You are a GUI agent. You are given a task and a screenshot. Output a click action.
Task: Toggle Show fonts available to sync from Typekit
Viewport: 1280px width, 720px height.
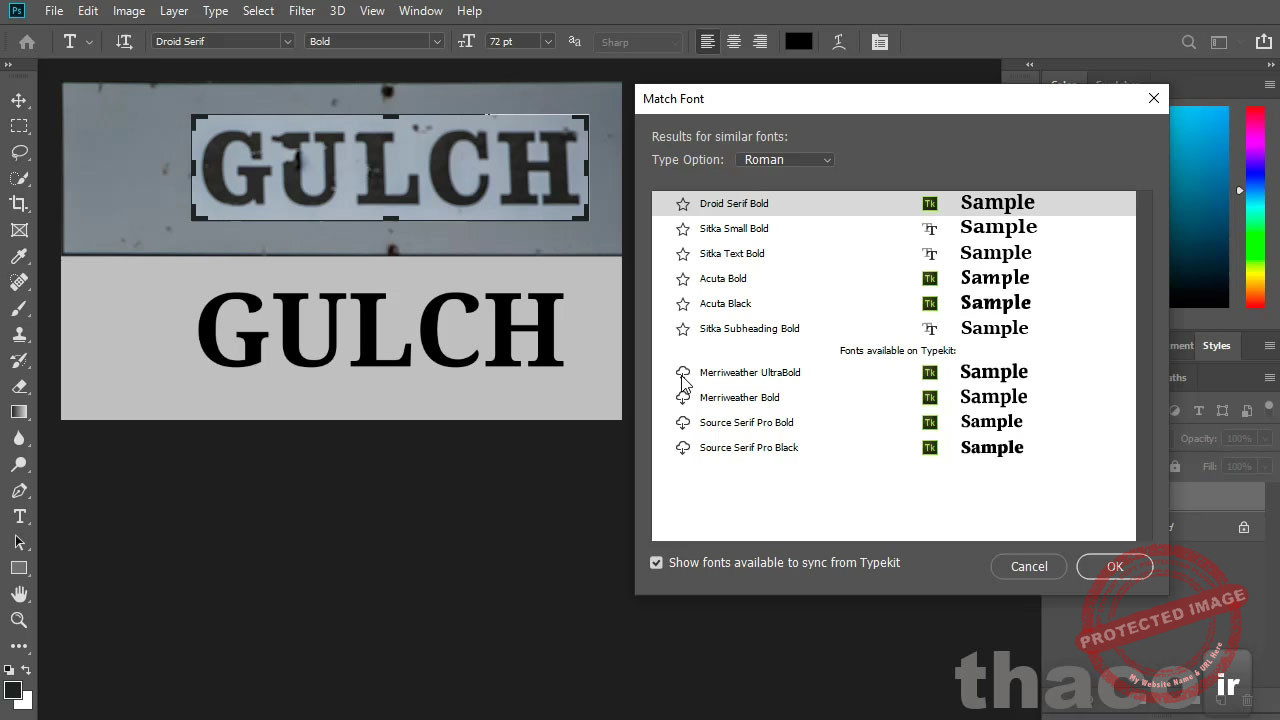656,562
